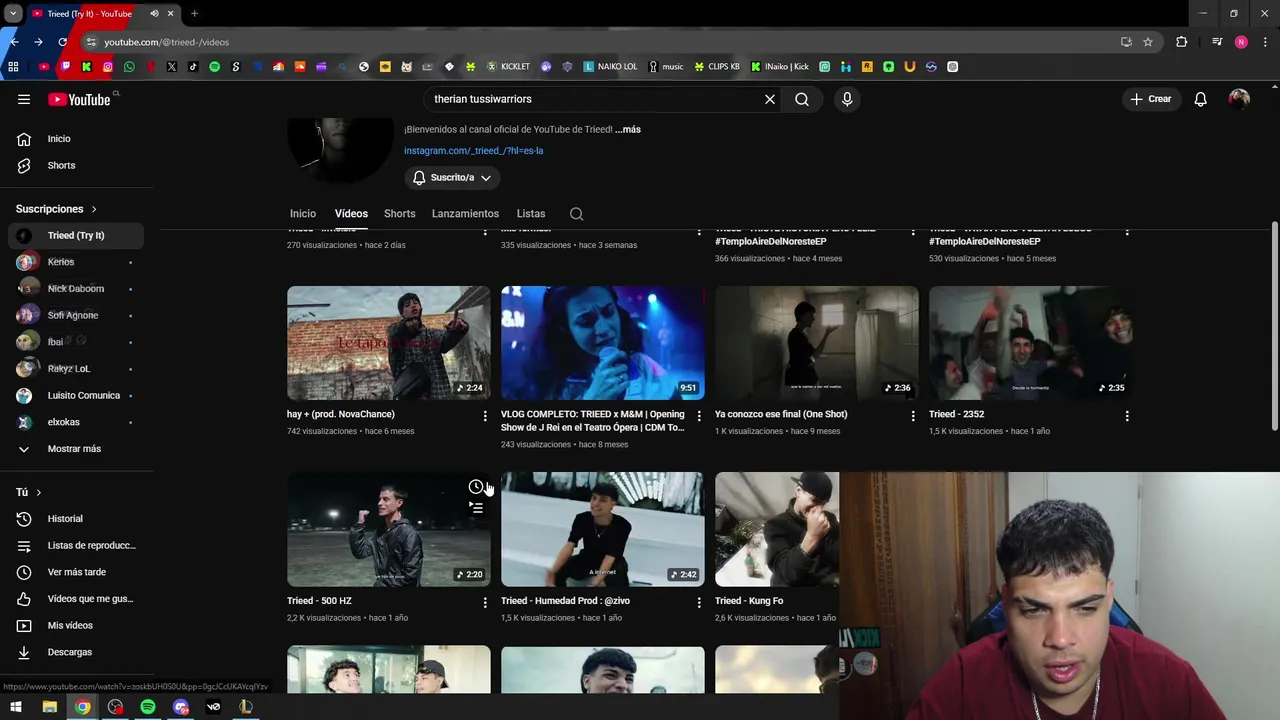
Task: Expand the Tú section chevron
Action: (x=39, y=493)
